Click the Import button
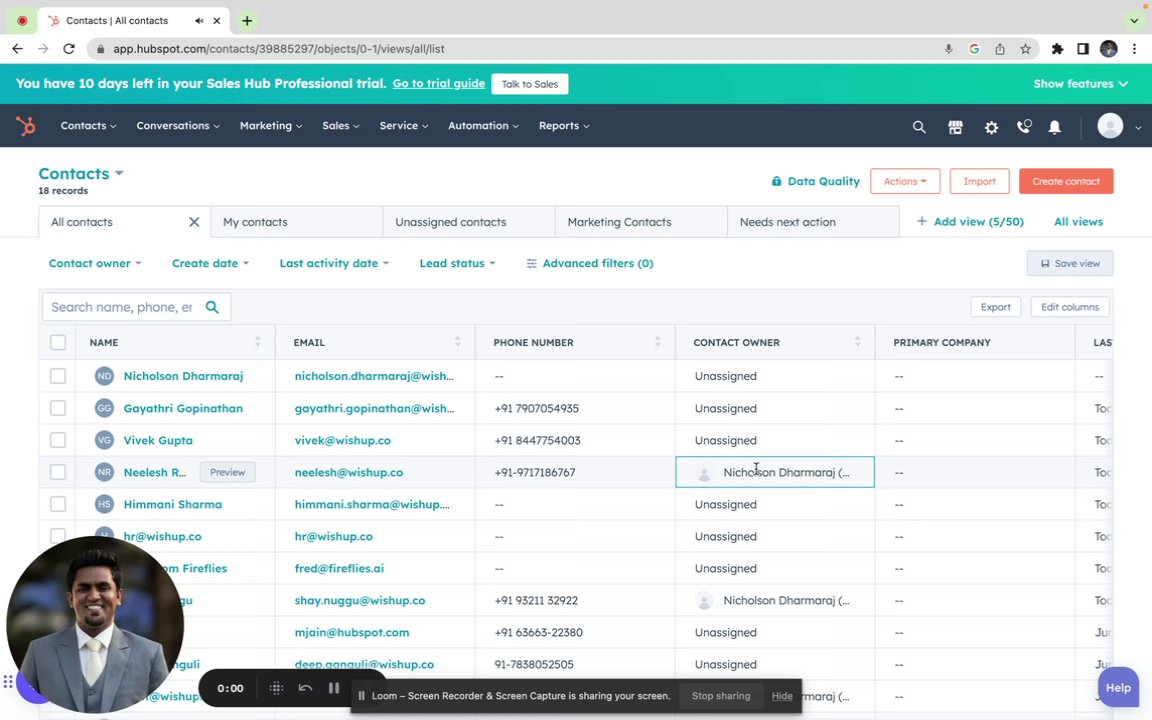 [x=979, y=181]
